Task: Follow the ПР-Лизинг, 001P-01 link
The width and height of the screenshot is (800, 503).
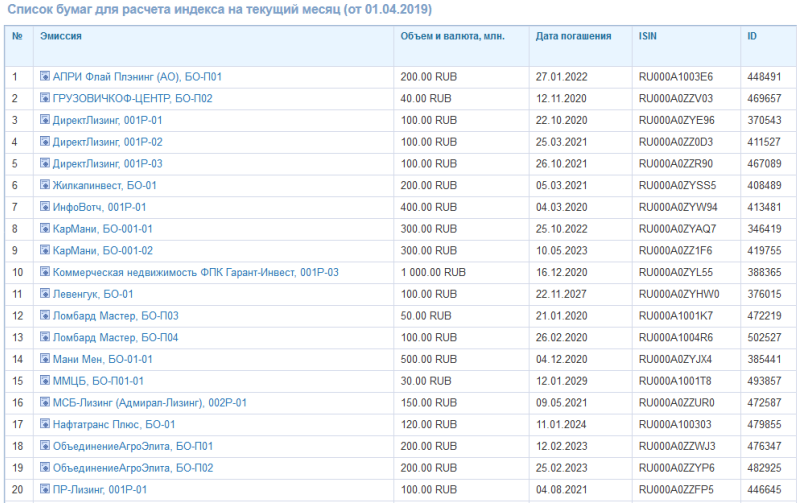Action: click(100, 490)
